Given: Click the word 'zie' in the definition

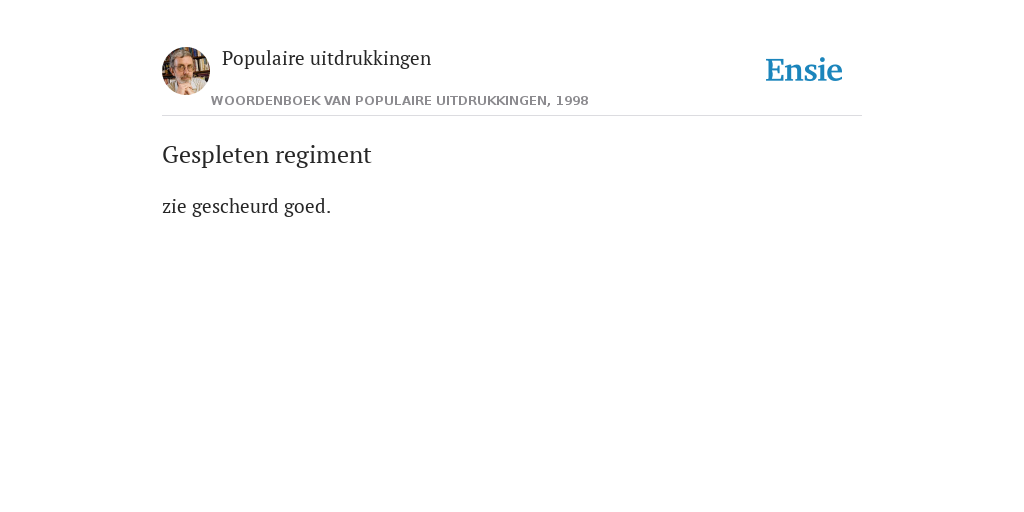Looking at the screenshot, I should [174, 206].
